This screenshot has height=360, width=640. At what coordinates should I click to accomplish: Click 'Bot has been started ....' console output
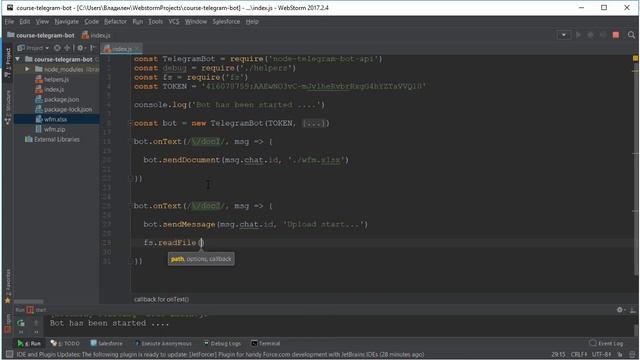coord(109,323)
